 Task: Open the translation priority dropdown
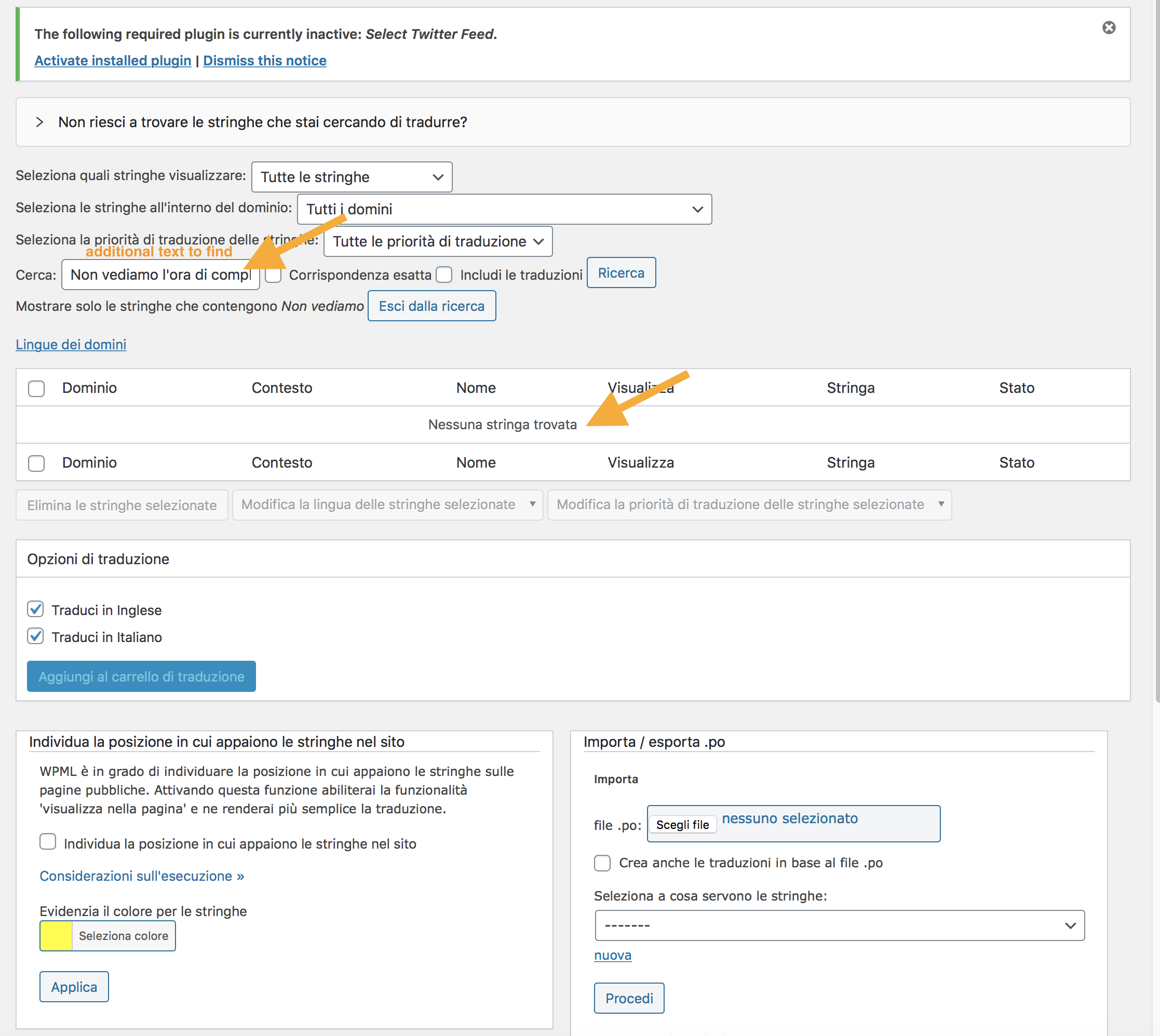point(437,241)
